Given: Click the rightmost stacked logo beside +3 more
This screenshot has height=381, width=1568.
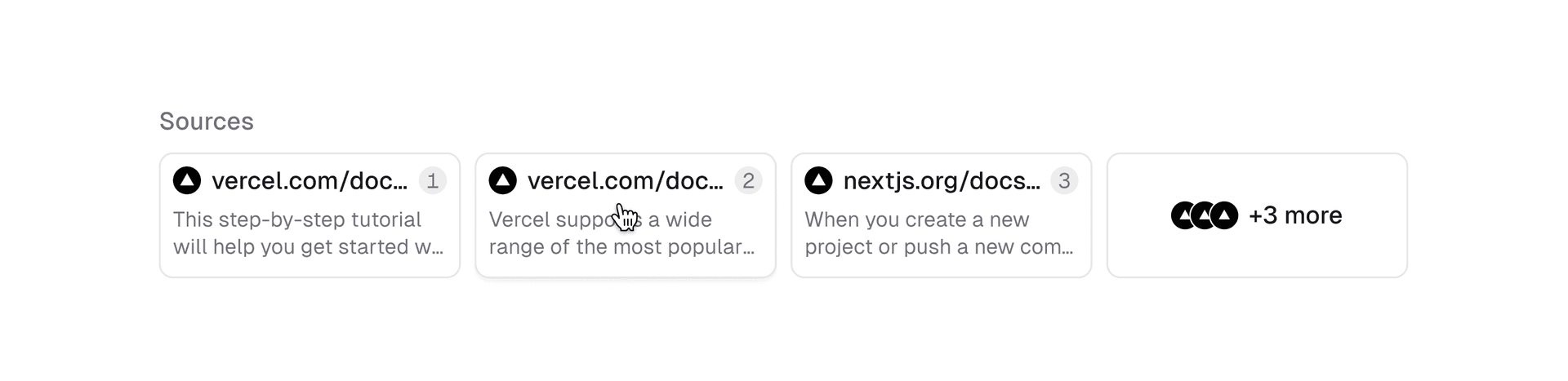Looking at the screenshot, I should click(1225, 215).
